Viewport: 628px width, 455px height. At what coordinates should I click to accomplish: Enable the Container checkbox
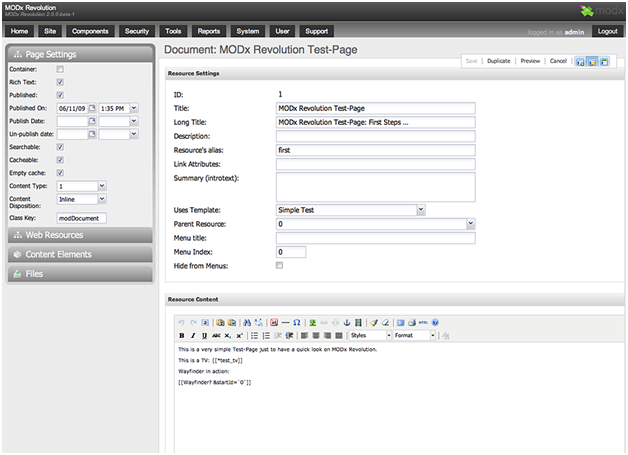[60, 69]
